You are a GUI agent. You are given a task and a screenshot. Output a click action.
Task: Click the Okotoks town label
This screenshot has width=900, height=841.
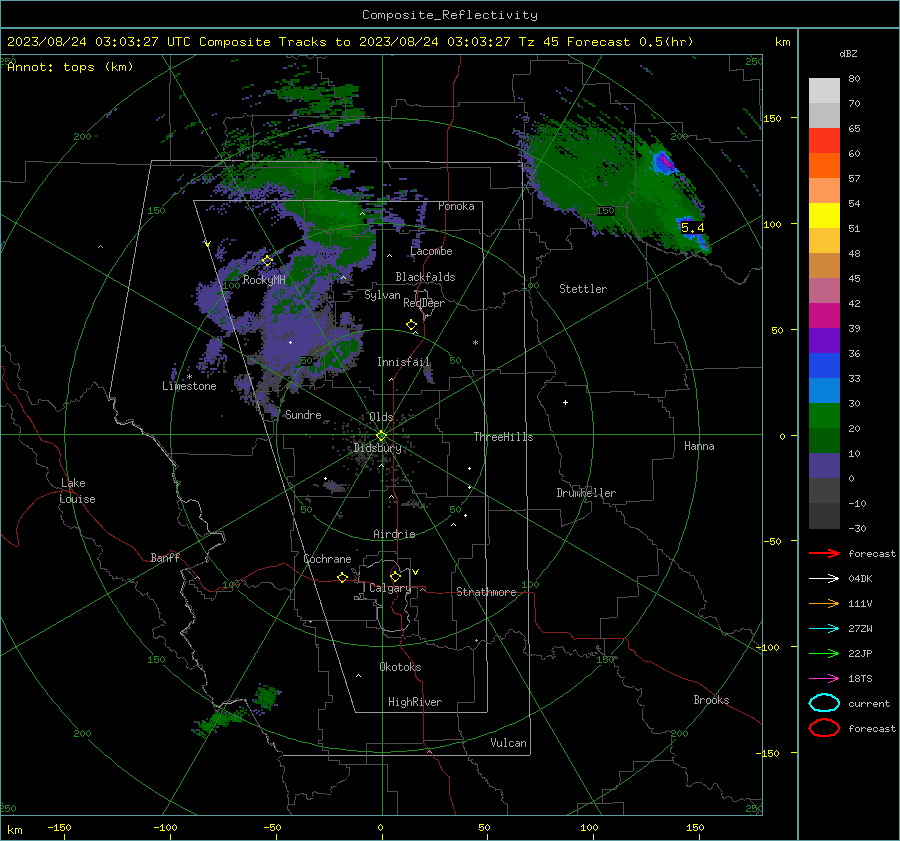pos(400,667)
